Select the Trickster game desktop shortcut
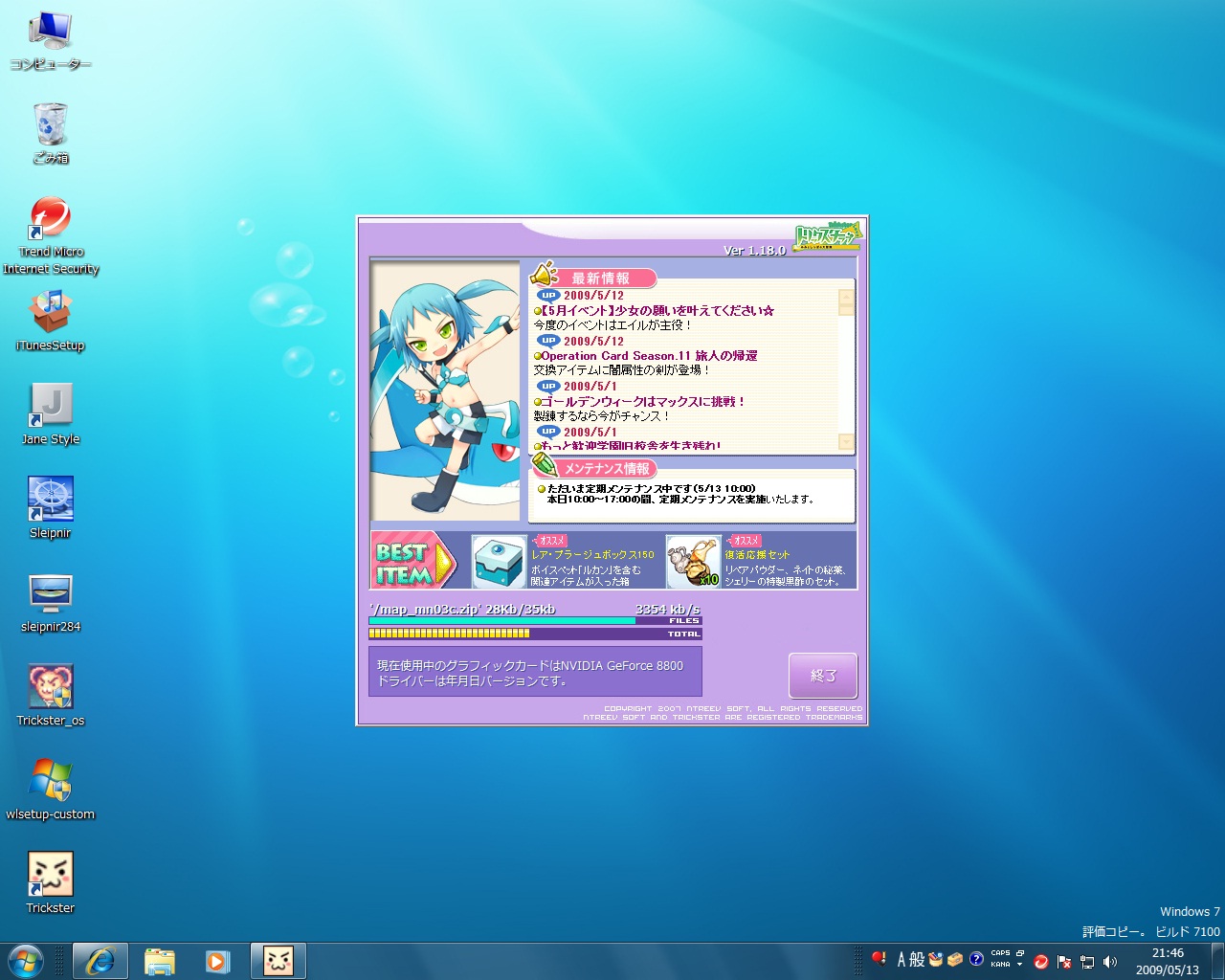The image size is (1225, 980). [51, 883]
